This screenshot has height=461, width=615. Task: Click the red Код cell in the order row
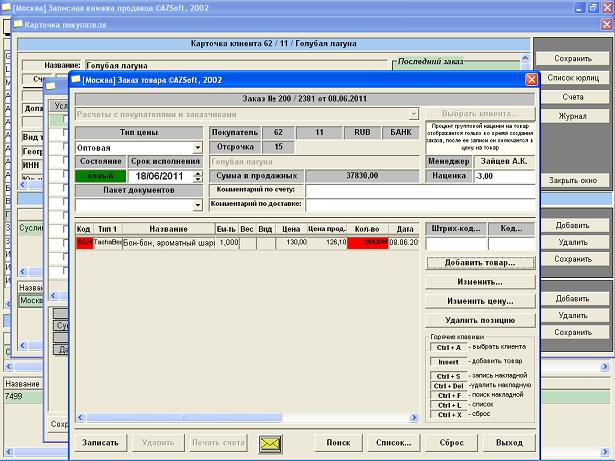point(84,243)
